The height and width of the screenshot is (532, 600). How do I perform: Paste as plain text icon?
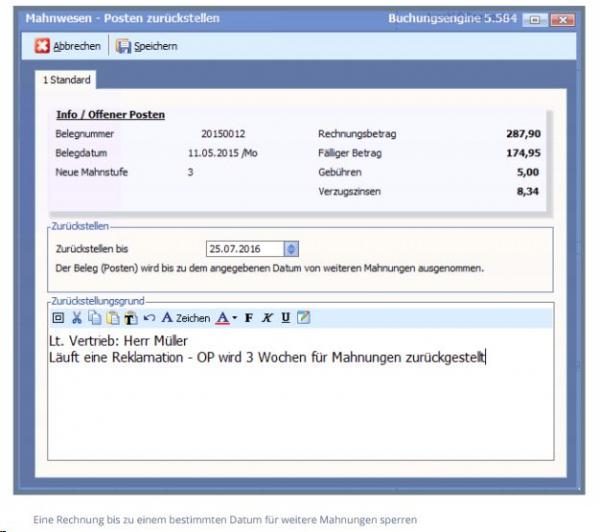coord(130,318)
